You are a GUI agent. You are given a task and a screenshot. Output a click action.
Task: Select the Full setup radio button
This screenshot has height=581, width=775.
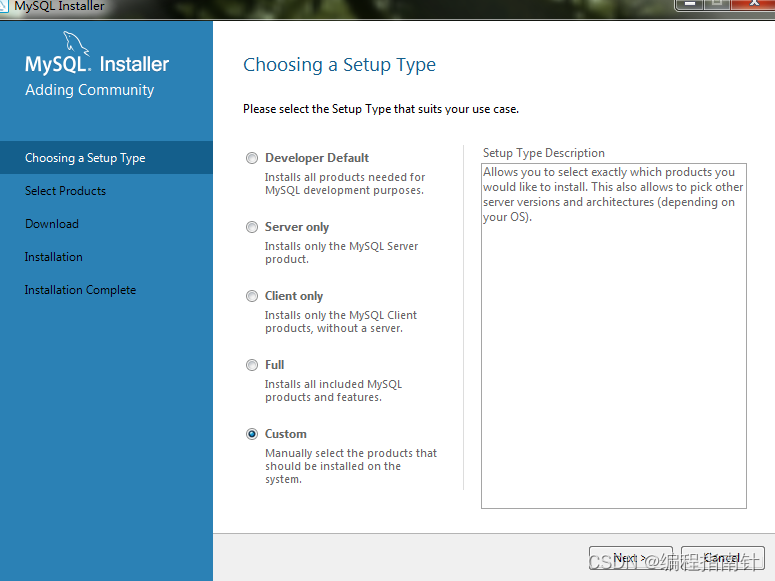point(252,365)
